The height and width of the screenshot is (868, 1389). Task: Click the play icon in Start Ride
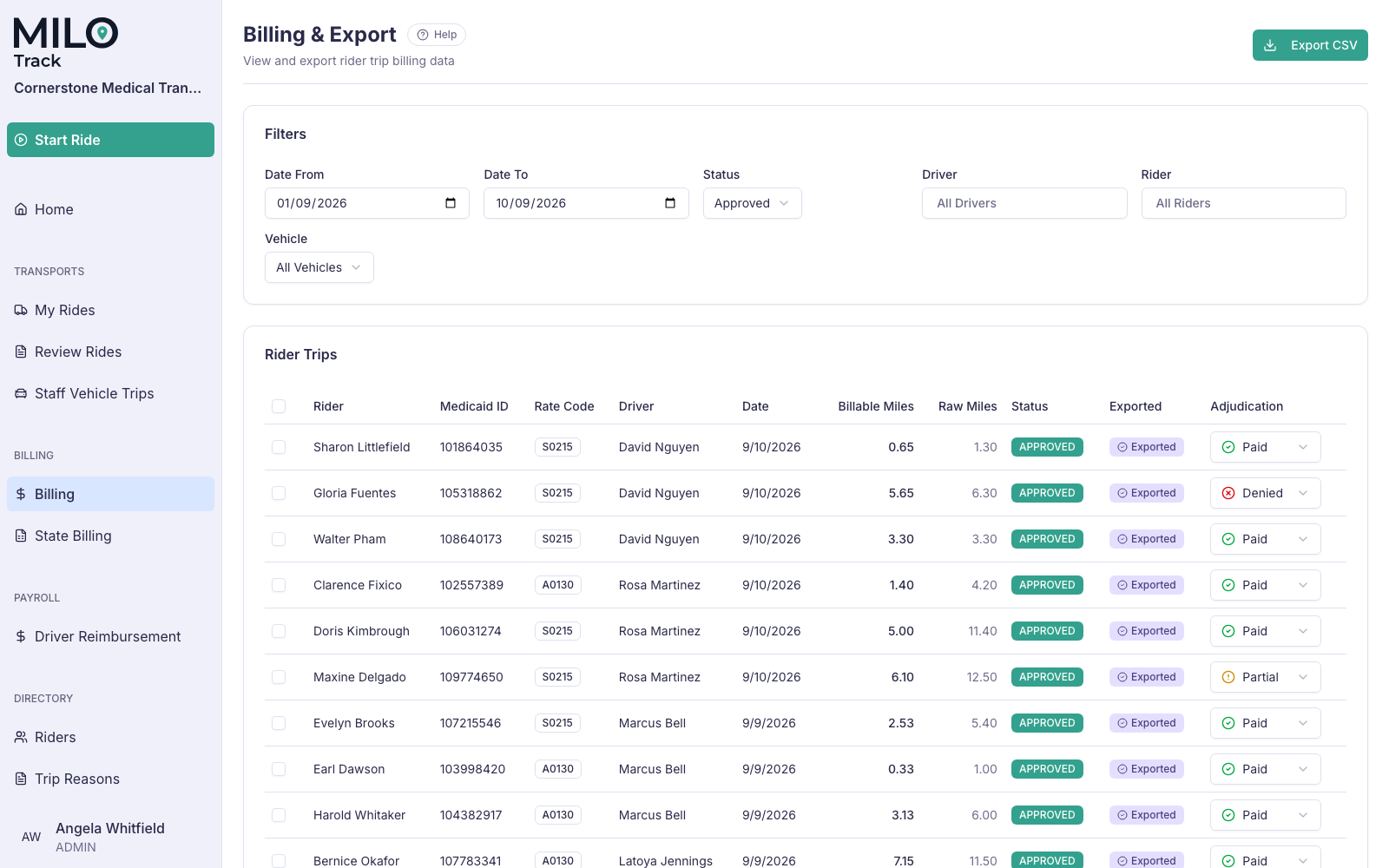(21, 140)
